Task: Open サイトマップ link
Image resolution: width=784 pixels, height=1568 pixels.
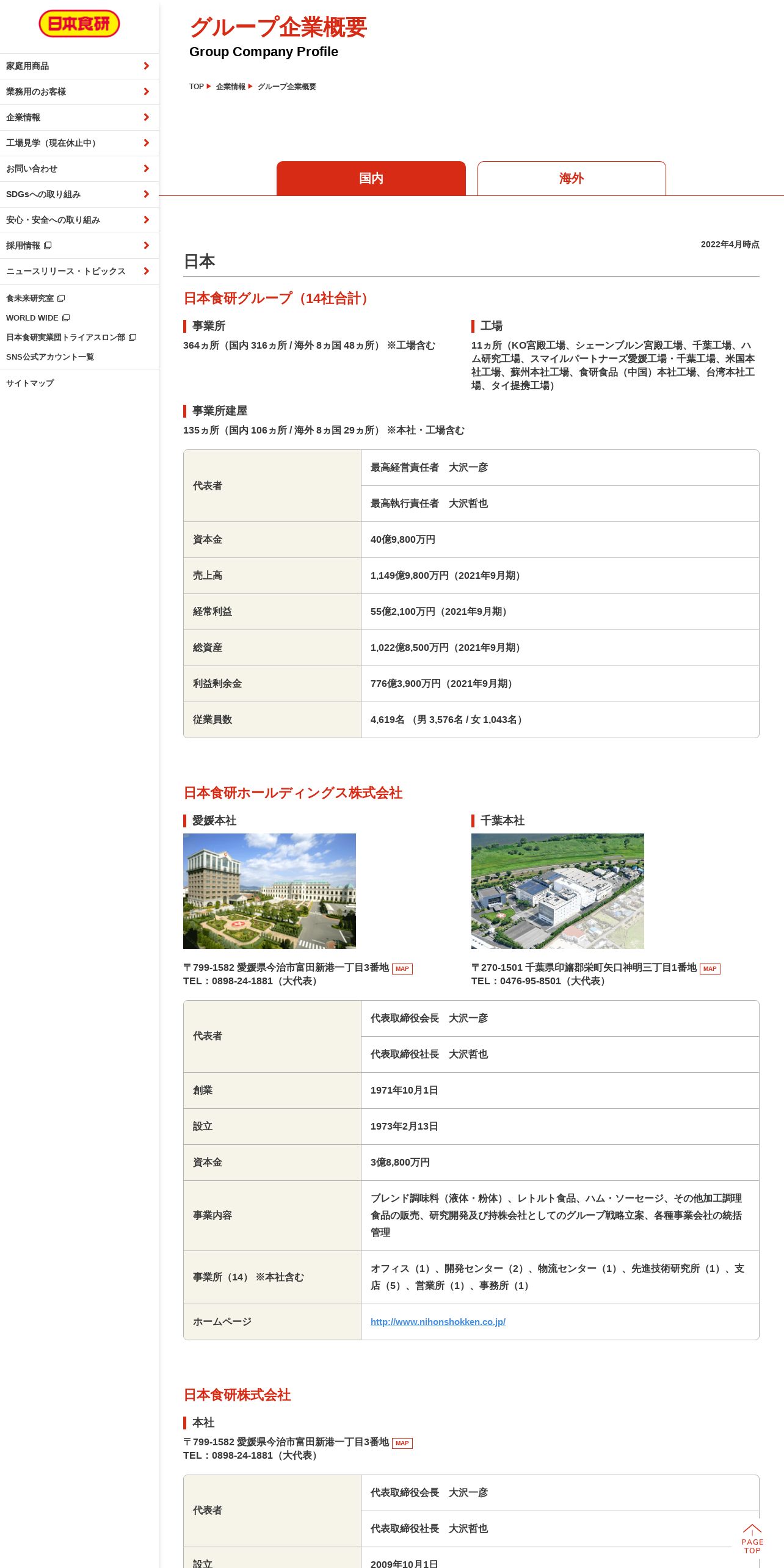Action: pyautogui.click(x=30, y=383)
